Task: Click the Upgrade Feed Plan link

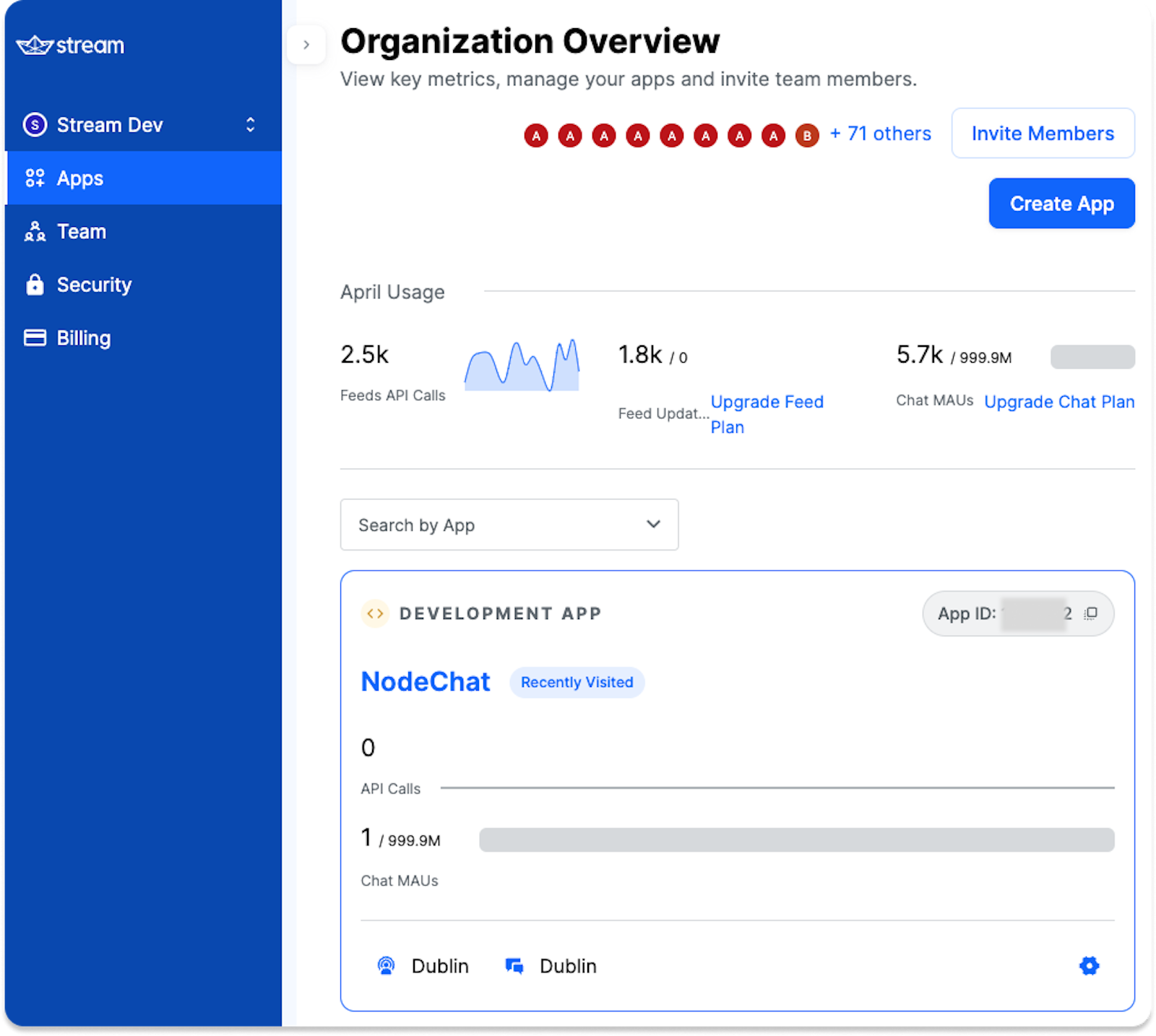Action: point(766,402)
